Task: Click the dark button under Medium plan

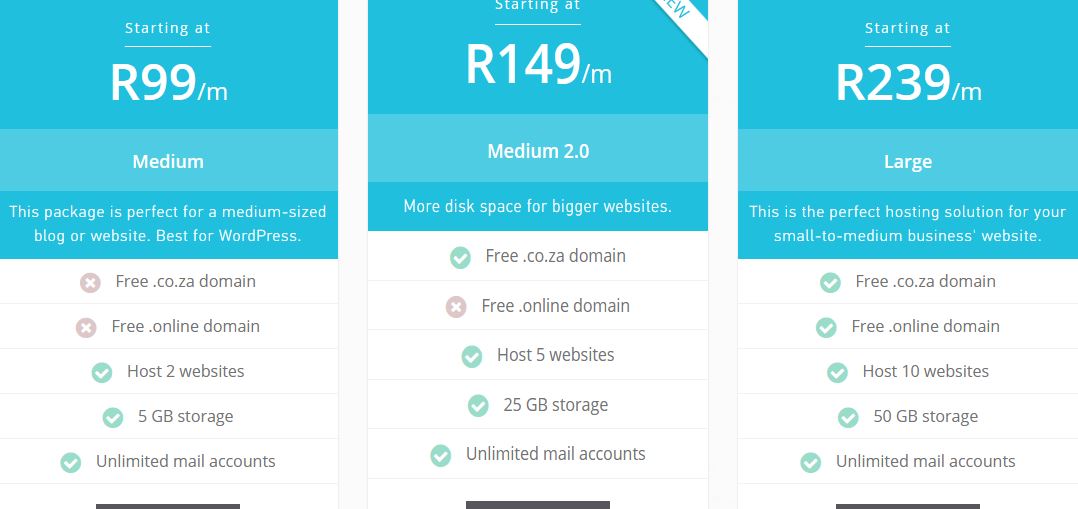Action: [x=168, y=506]
